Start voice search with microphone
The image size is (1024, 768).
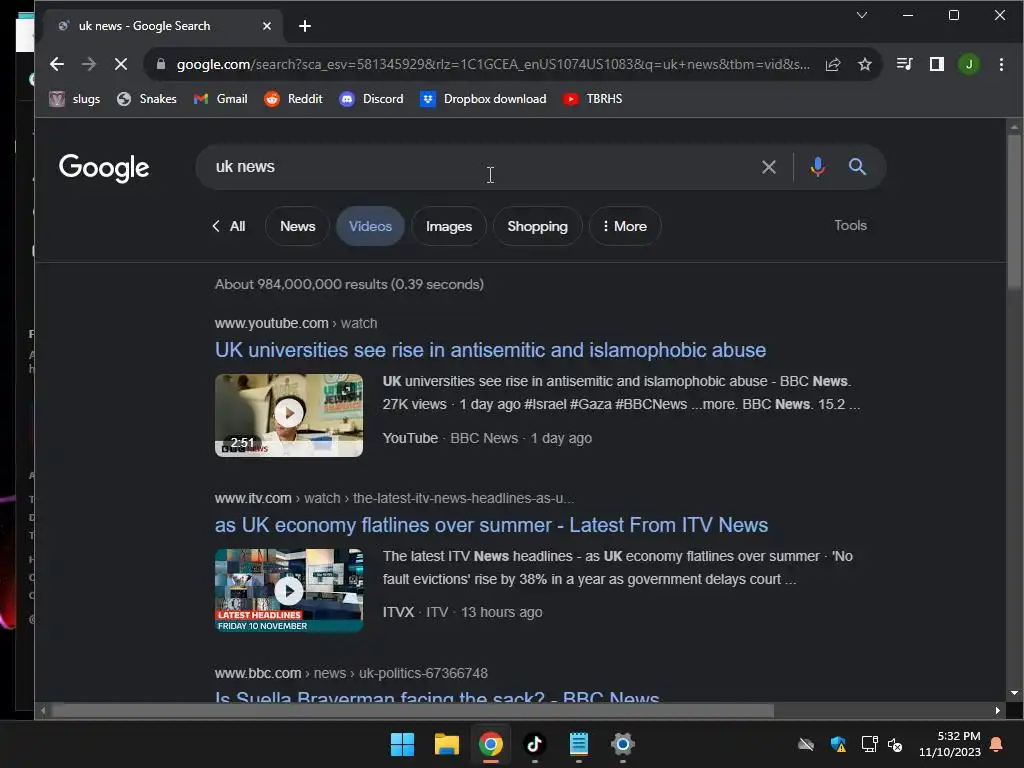[817, 167]
